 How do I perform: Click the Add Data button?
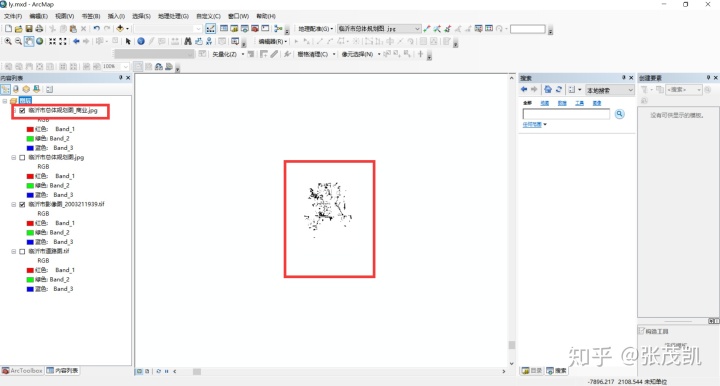[120, 29]
